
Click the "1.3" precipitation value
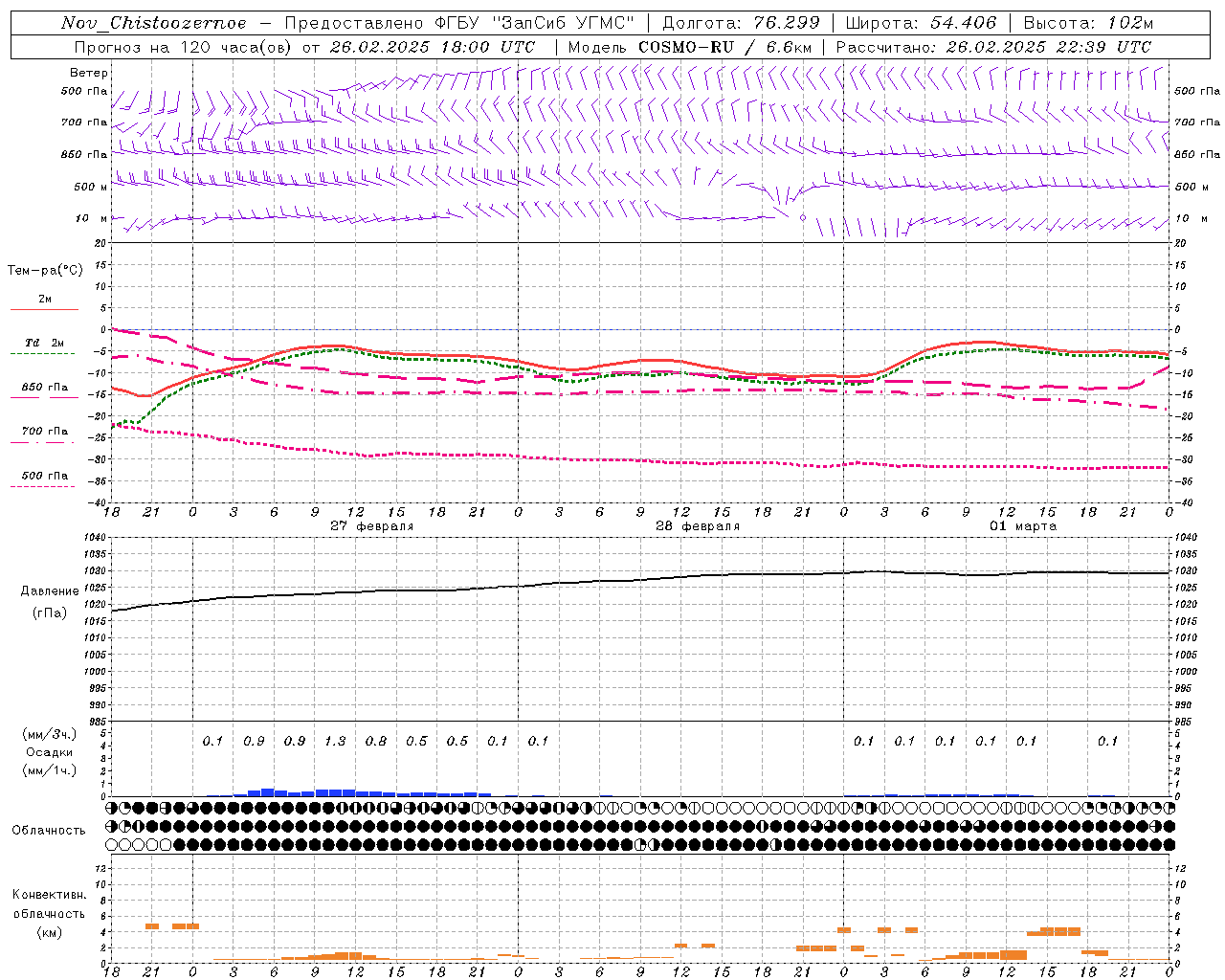click(x=335, y=742)
